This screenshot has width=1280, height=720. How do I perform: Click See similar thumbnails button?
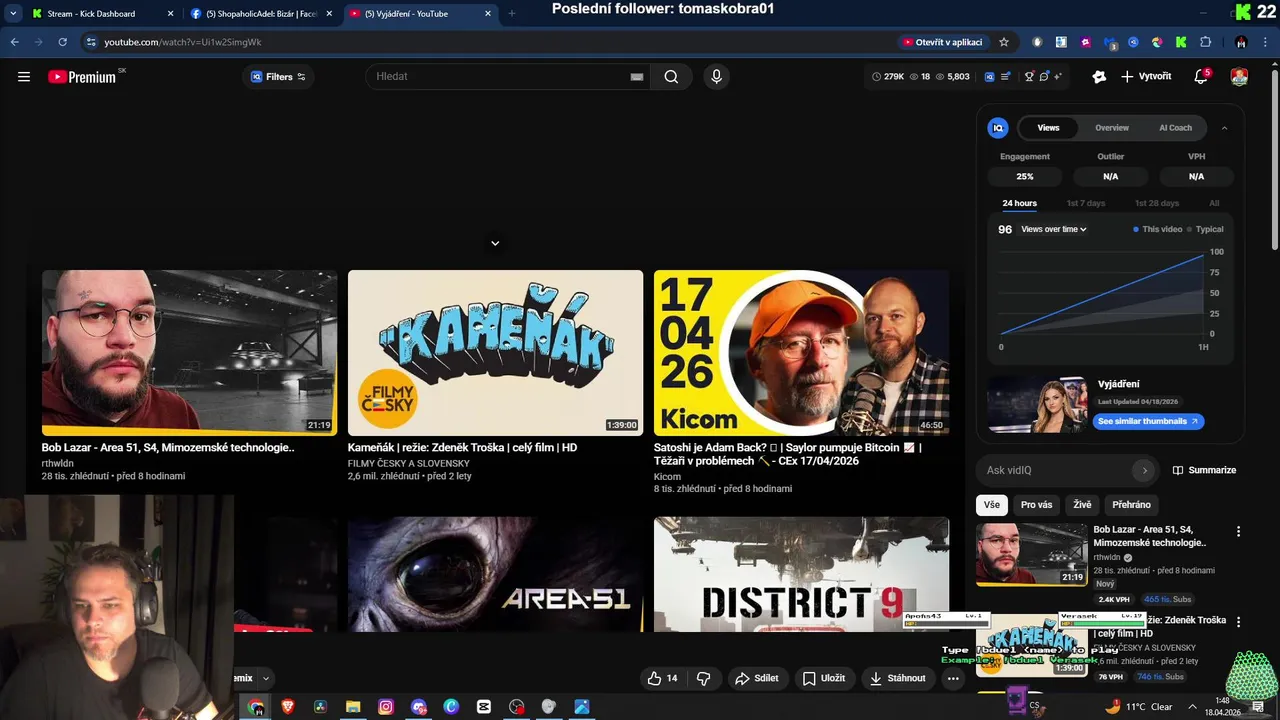1147,421
